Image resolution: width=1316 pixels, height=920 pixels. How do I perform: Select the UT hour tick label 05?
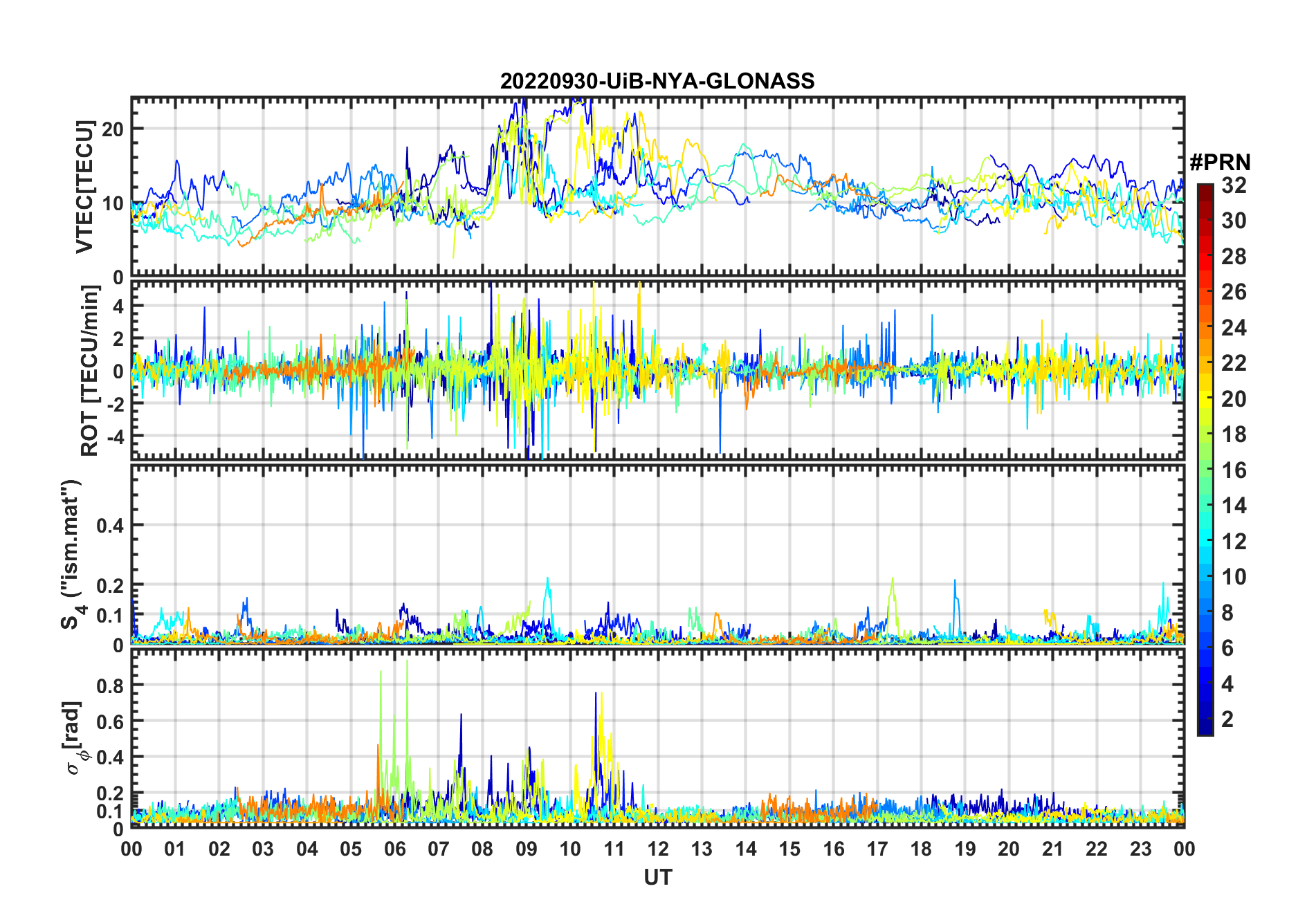click(351, 849)
